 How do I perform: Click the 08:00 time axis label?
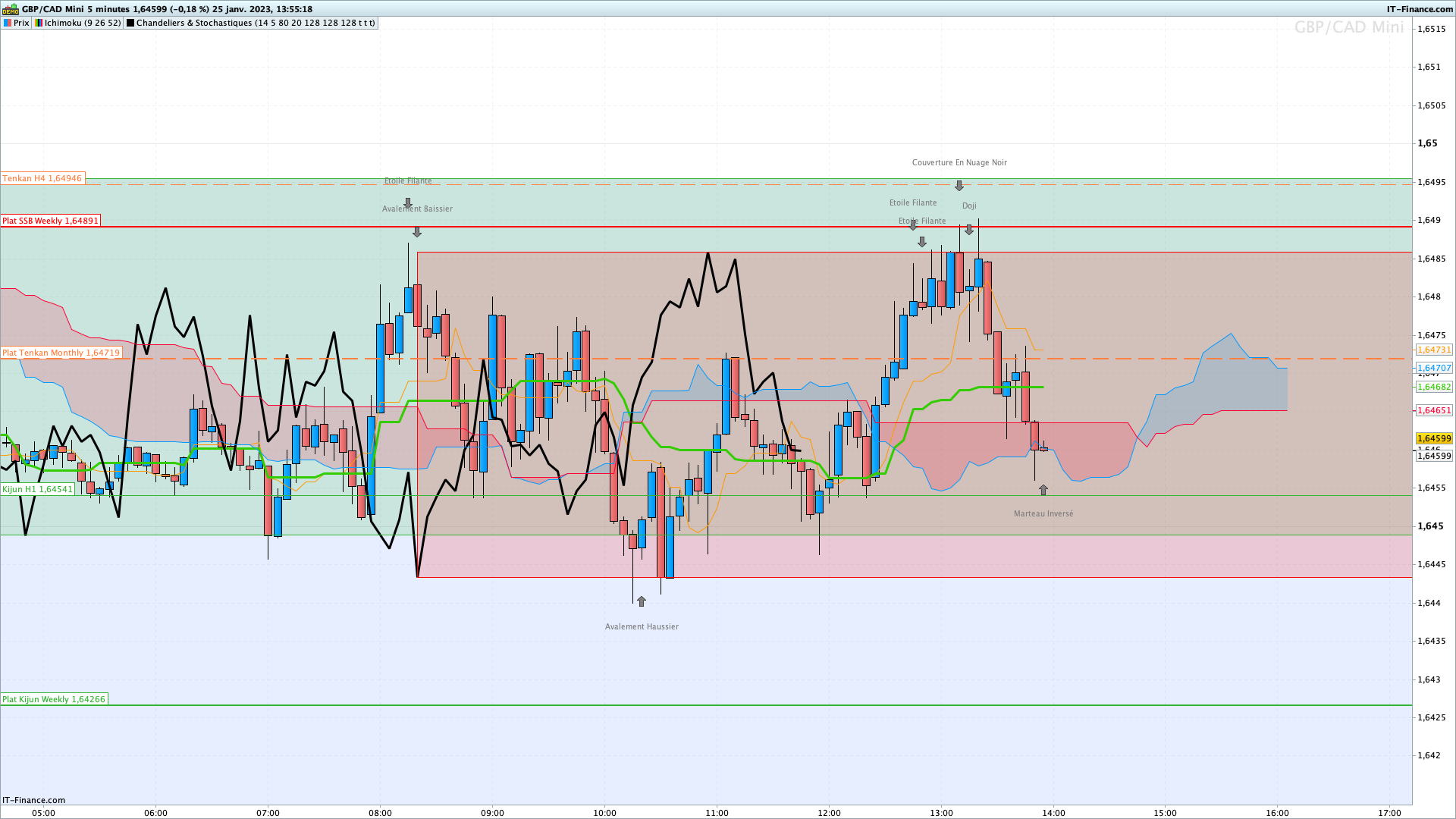(x=380, y=813)
